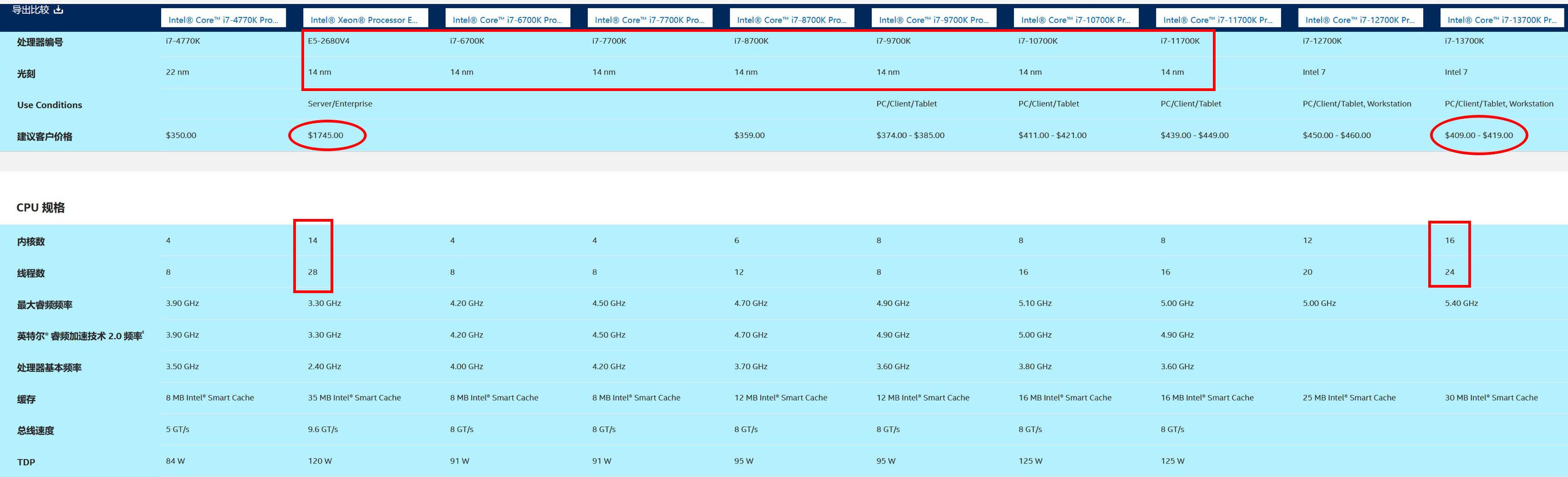Click the CPU 规格 section heading
This screenshot has width=1568, height=477.
(x=40, y=208)
